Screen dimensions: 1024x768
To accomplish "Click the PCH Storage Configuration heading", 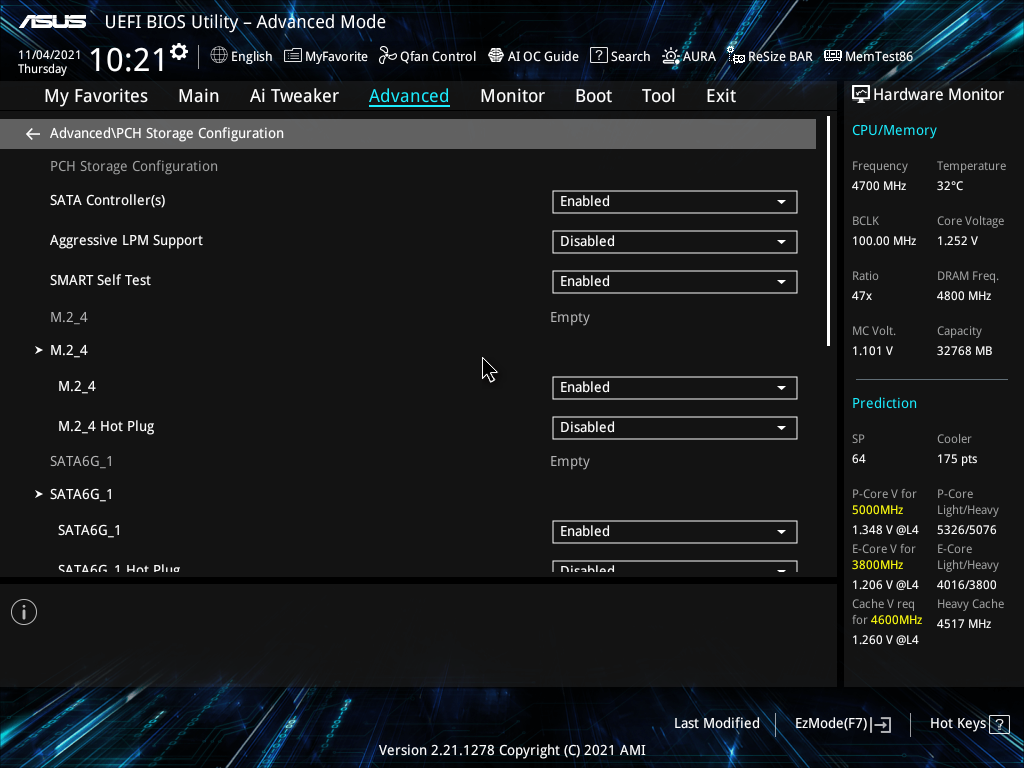I will [x=134, y=167].
